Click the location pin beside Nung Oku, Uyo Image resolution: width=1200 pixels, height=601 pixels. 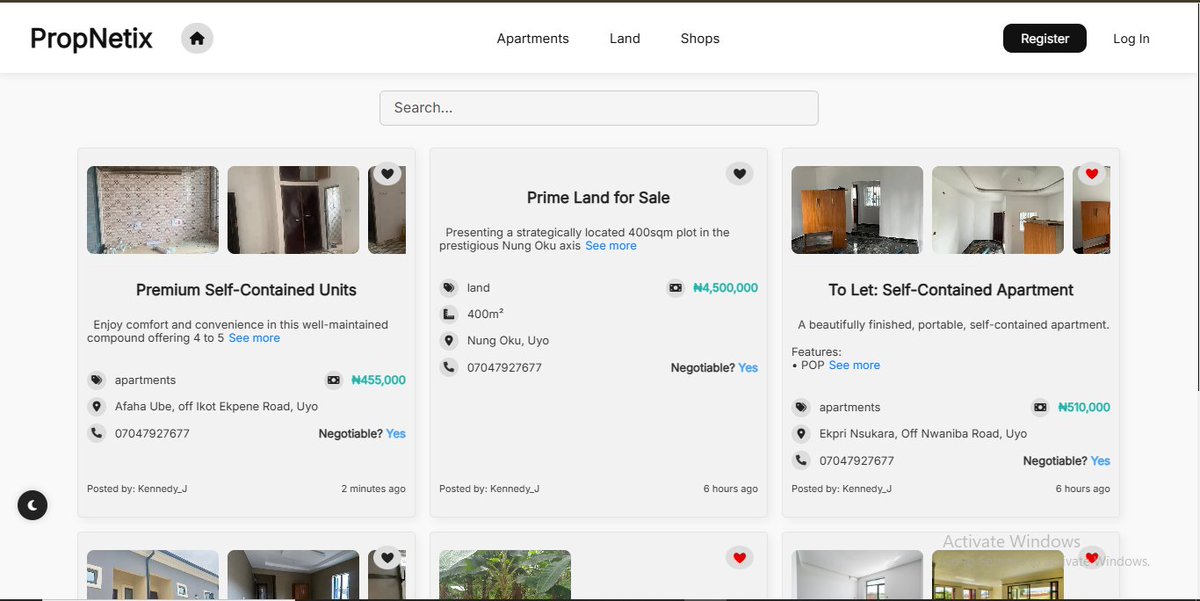pyautogui.click(x=449, y=341)
